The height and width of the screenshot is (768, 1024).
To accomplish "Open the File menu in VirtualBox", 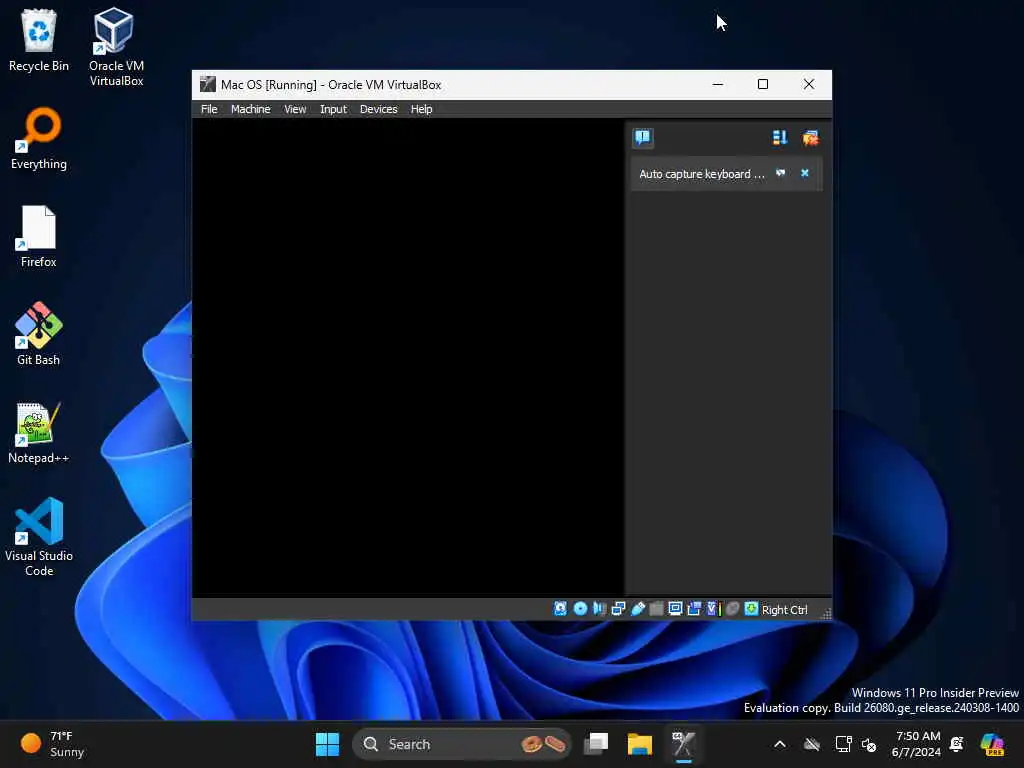I will point(209,109).
